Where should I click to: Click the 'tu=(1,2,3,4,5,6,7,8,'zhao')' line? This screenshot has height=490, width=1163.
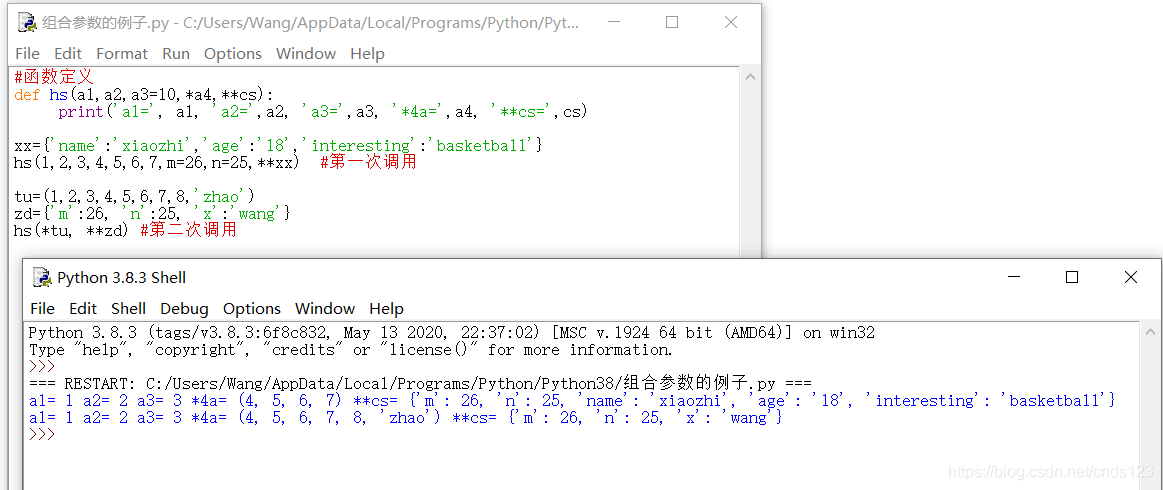click(134, 196)
